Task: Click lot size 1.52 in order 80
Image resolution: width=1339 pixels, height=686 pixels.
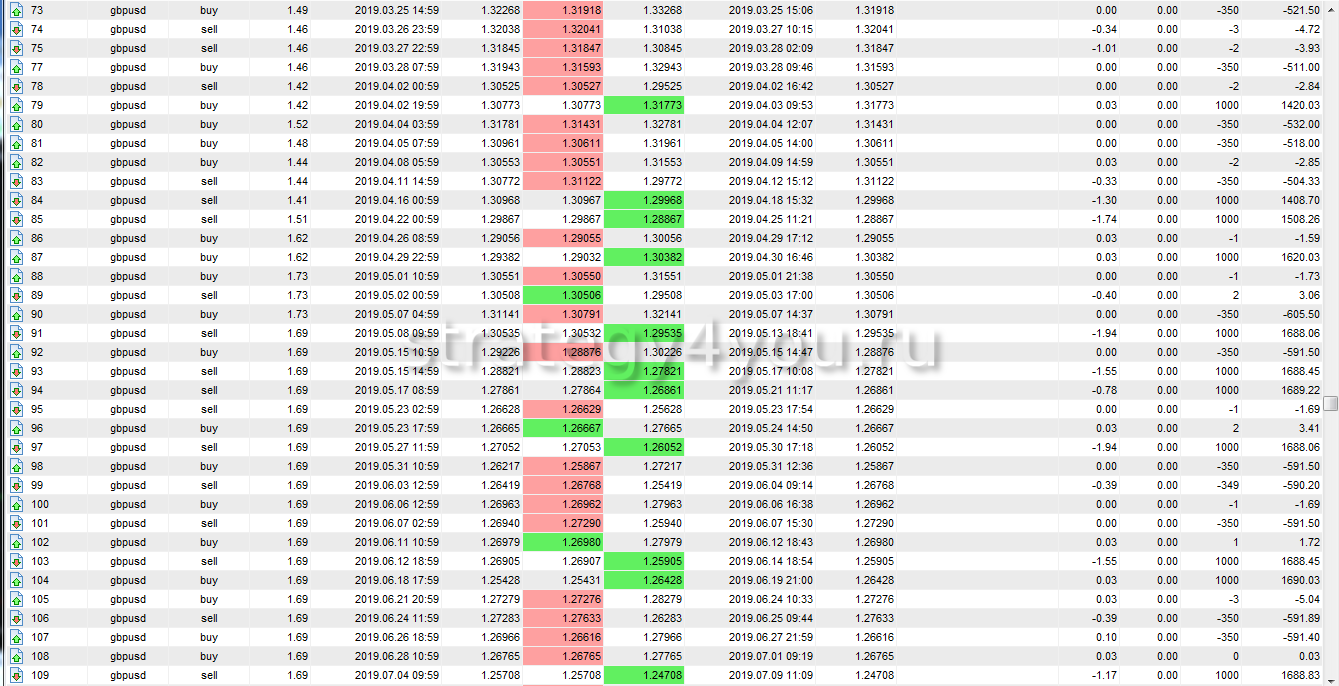Action: coord(297,124)
